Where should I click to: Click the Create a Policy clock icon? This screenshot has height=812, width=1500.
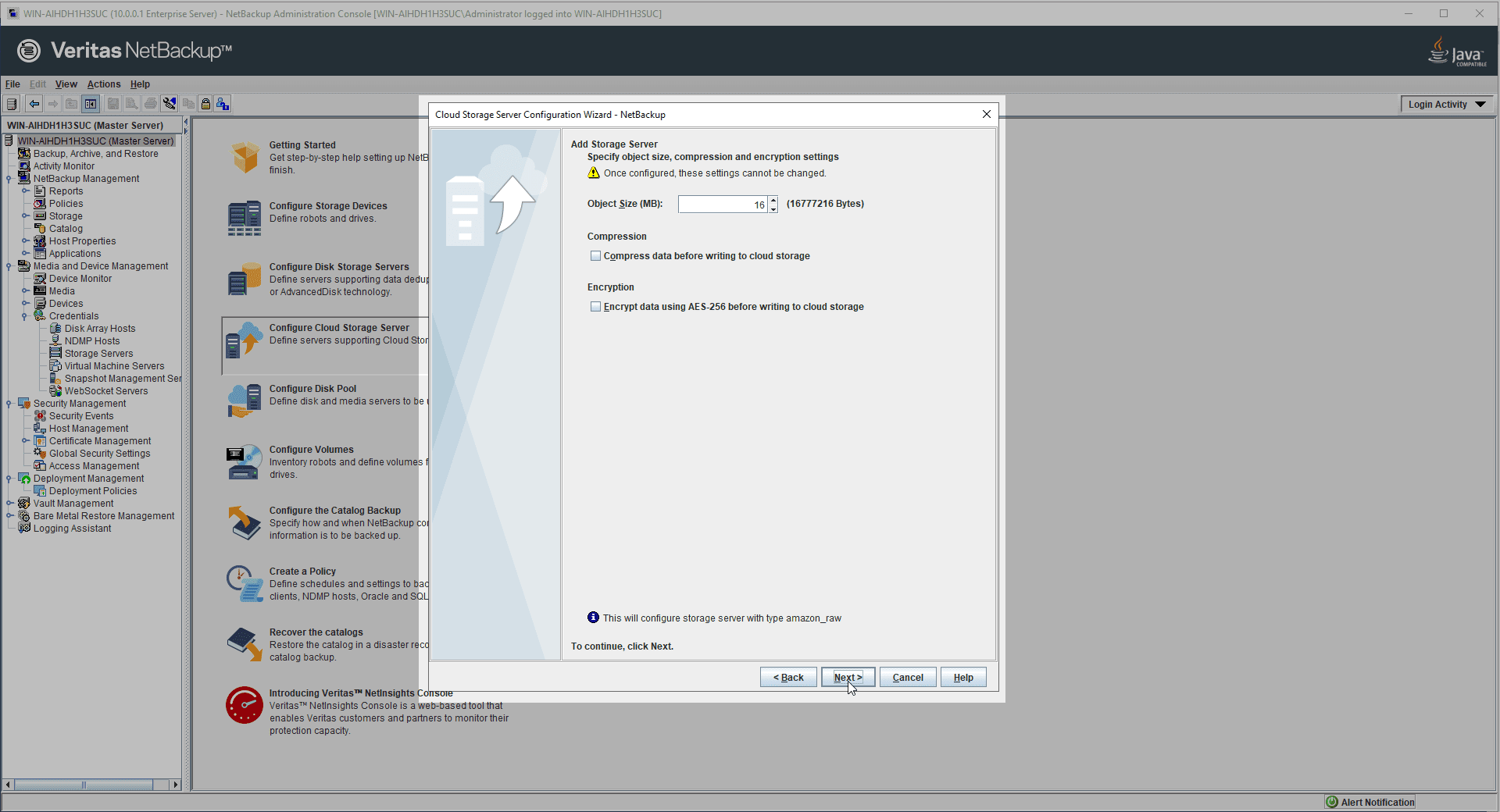tap(245, 584)
